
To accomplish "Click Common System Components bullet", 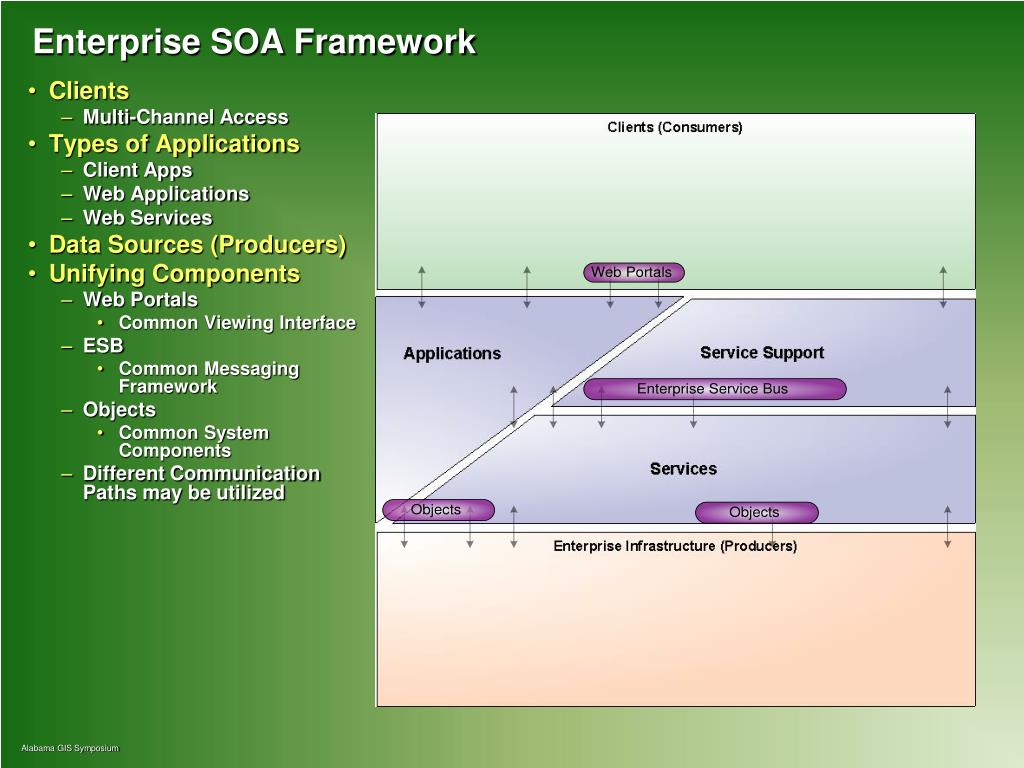I will click(x=193, y=441).
